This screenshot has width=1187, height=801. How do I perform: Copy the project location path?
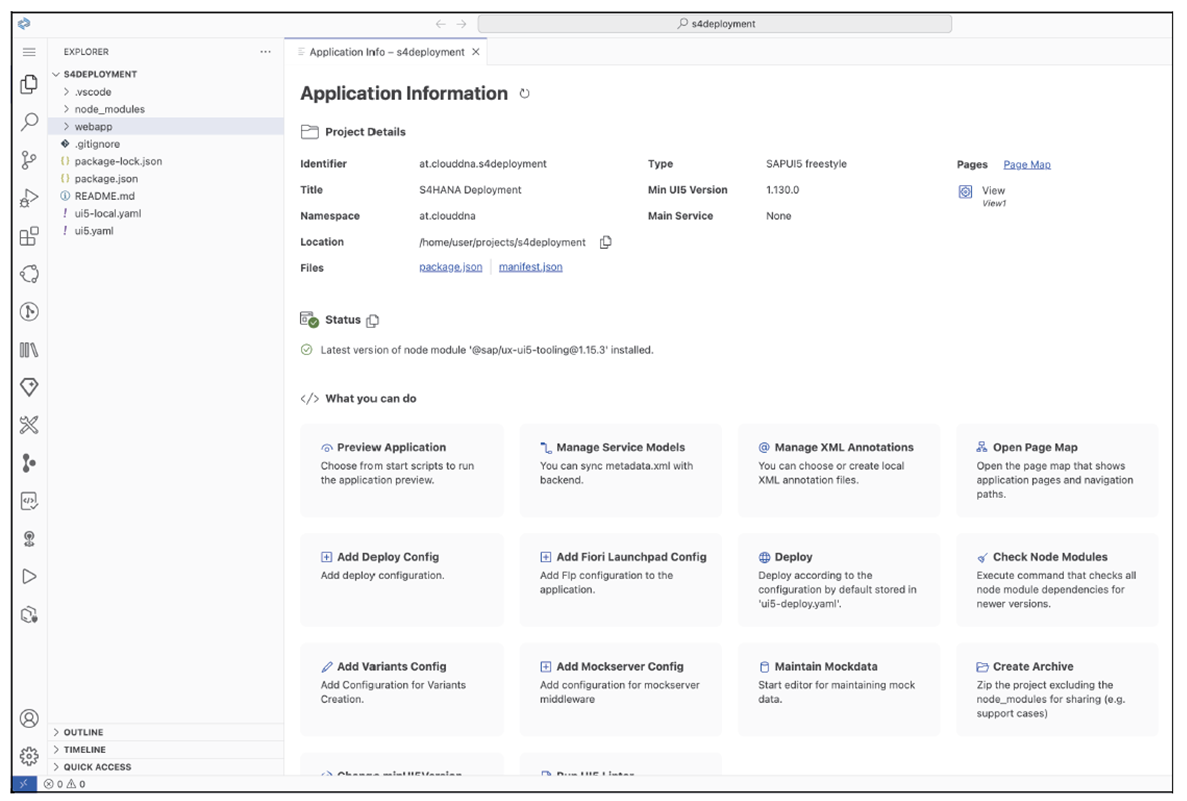606,242
